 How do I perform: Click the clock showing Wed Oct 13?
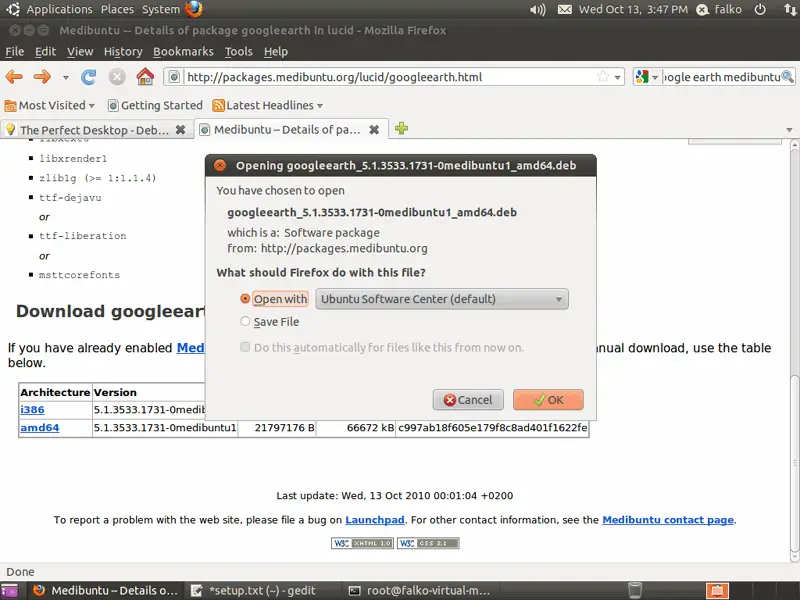point(633,9)
